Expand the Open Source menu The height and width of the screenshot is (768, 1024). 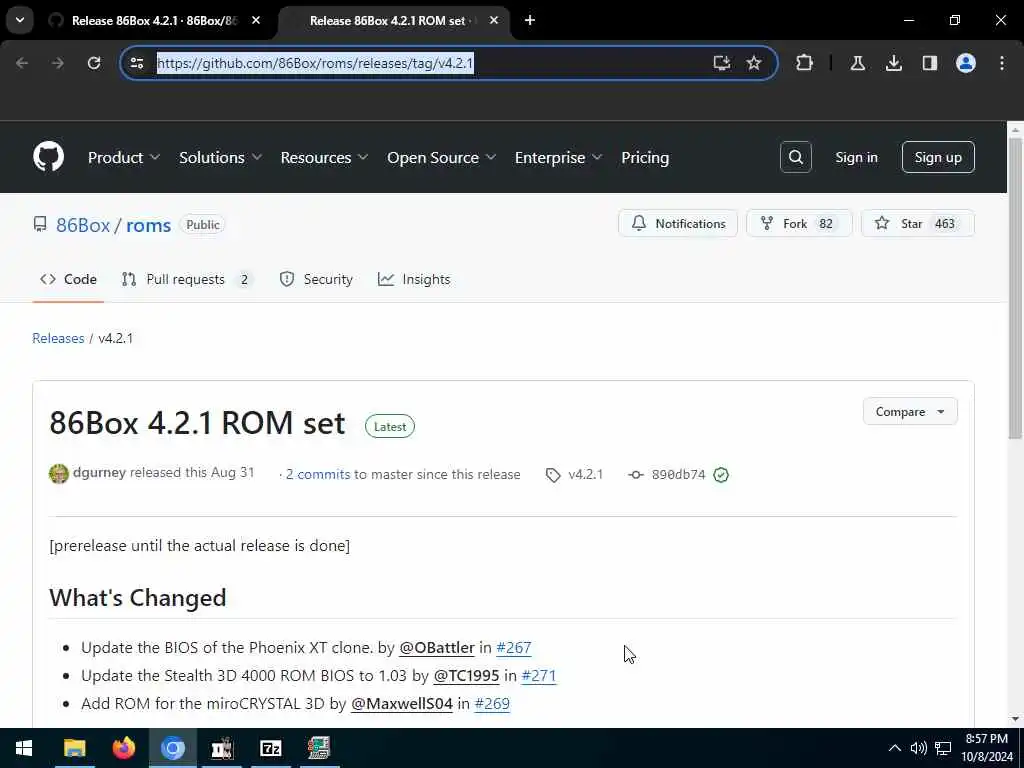441,157
